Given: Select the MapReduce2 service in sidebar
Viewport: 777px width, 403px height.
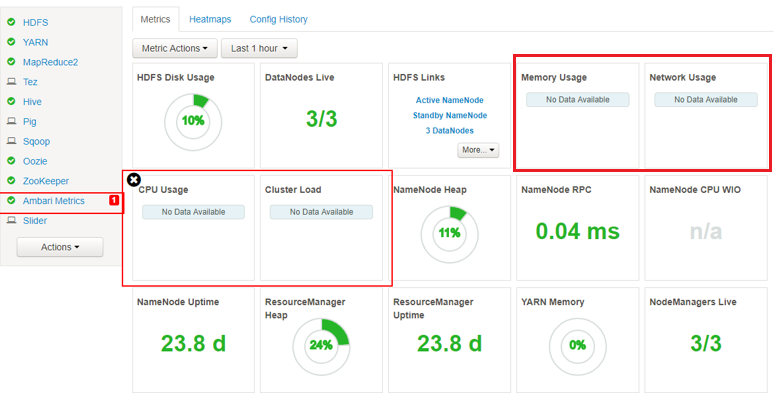Looking at the screenshot, I should [x=50, y=62].
